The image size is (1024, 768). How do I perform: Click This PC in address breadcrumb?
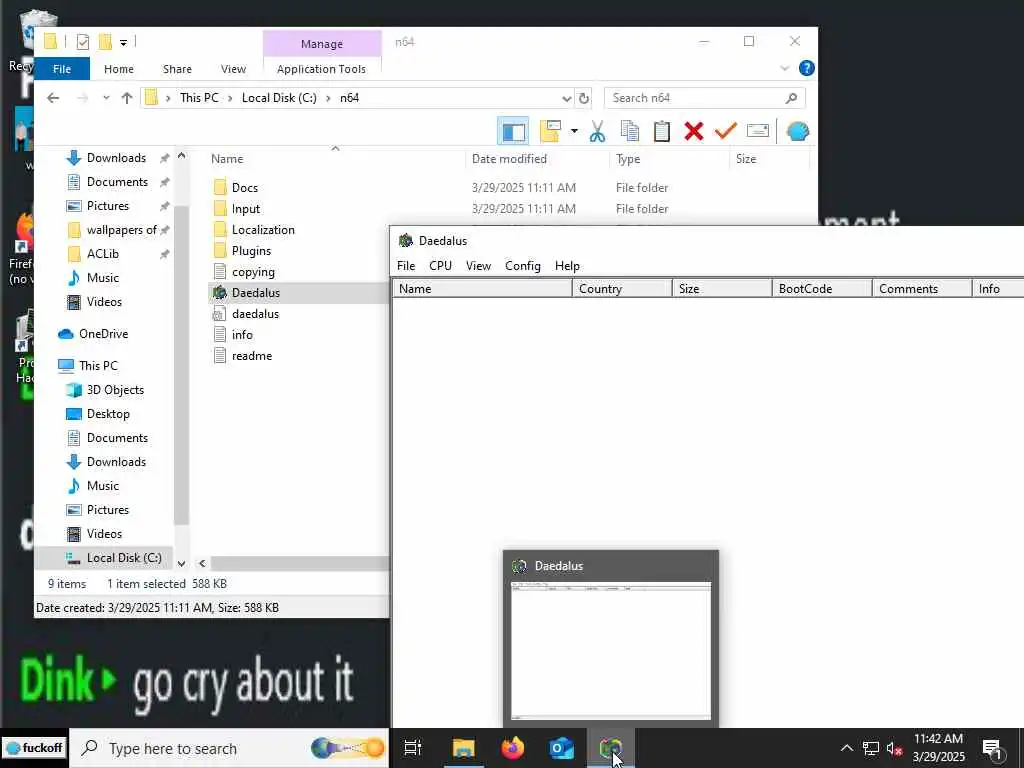pyautogui.click(x=199, y=98)
